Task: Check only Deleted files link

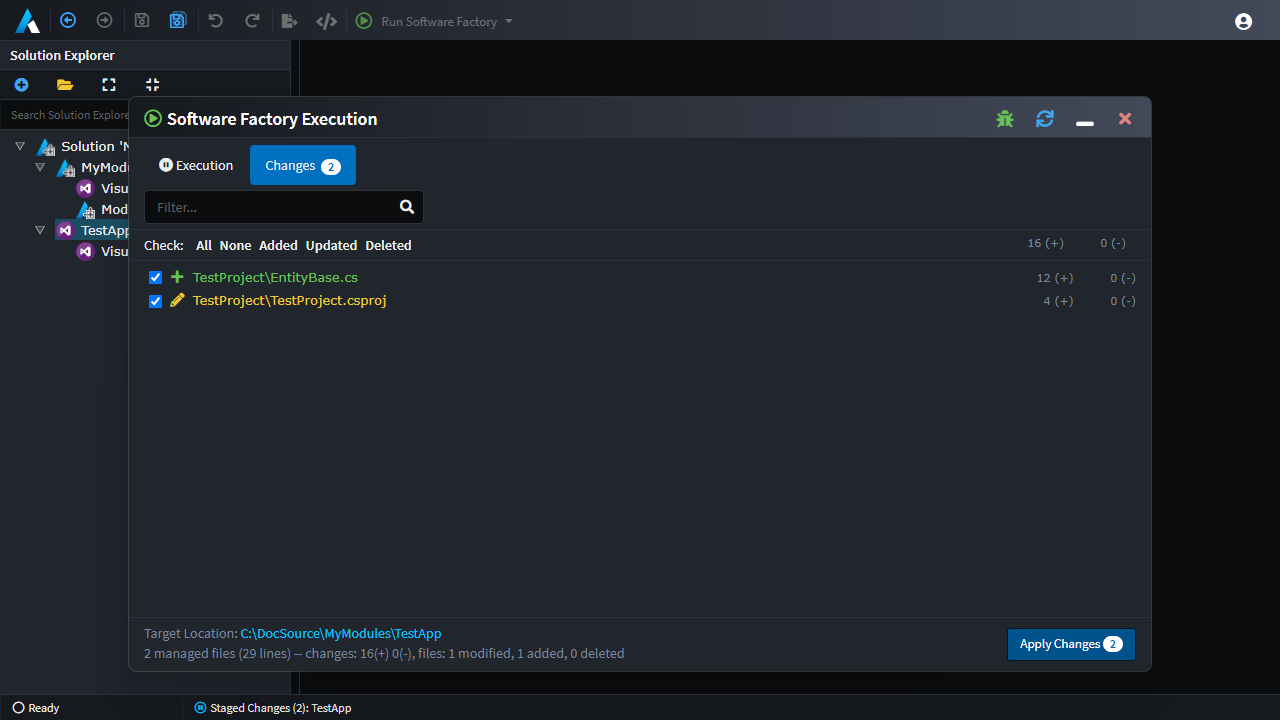Action: pos(388,245)
